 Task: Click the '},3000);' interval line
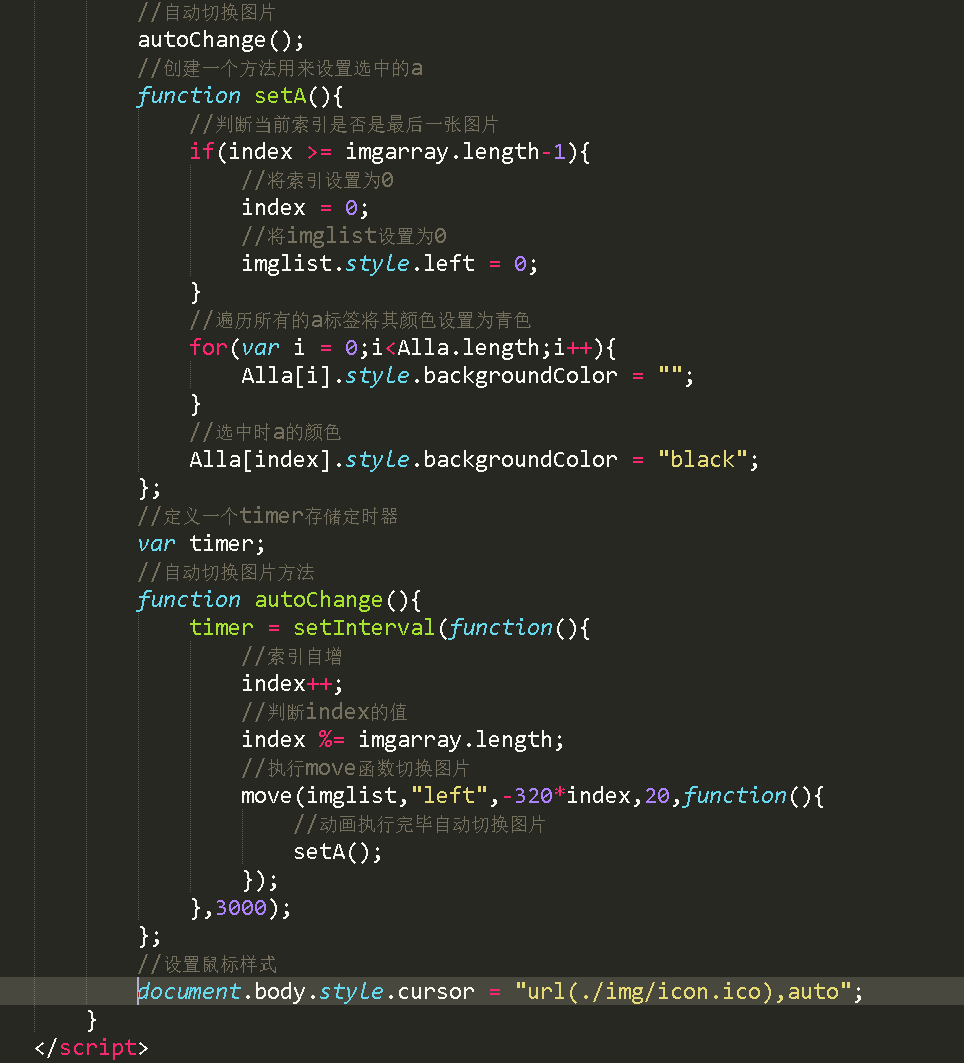point(241,908)
